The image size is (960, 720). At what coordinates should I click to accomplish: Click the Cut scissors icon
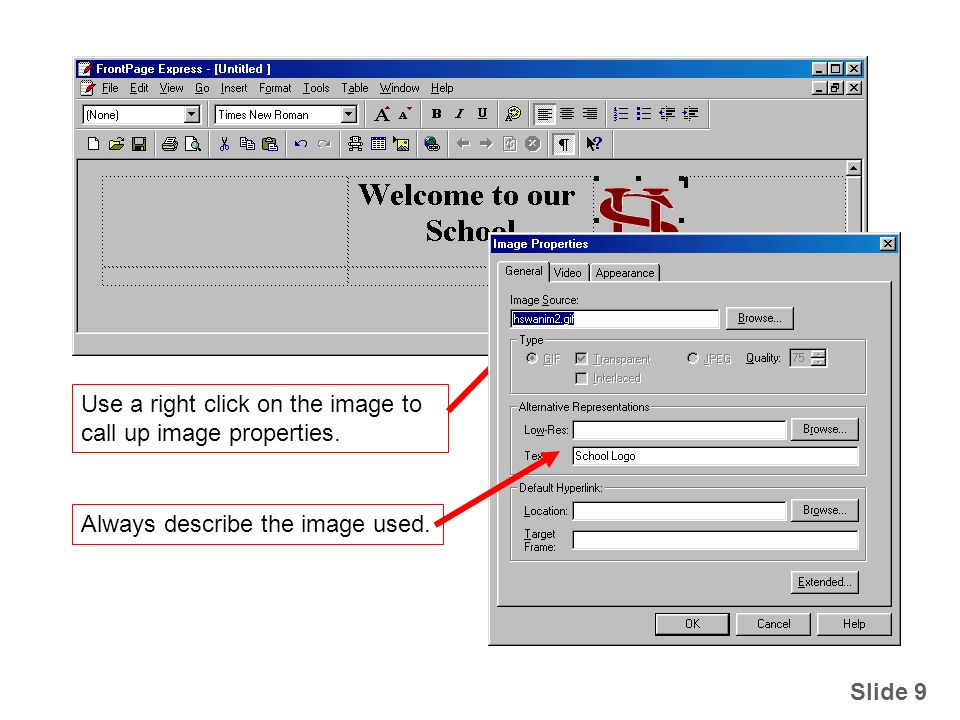coord(224,144)
